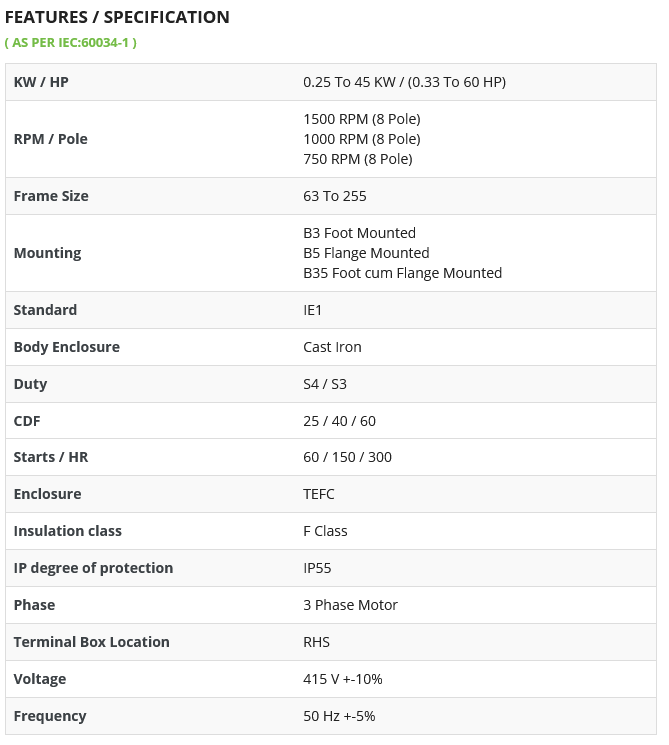Viewport: 669px width, 745px height.
Task: Click the 750 RPM (8 Pole) entry
Action: click(358, 159)
